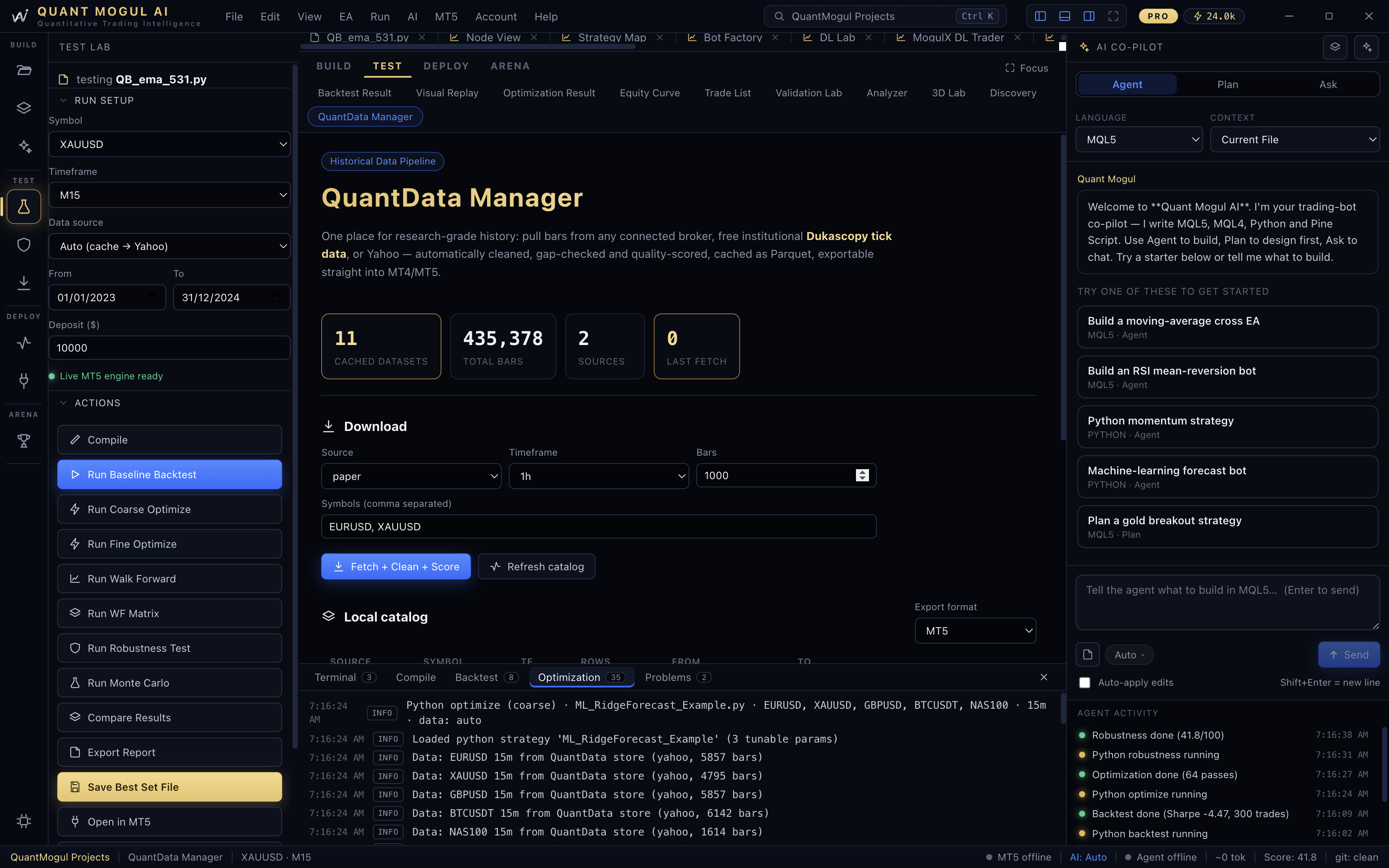Switch co-pilot to Plan mode
Screen dimensions: 1389x868
1228,84
